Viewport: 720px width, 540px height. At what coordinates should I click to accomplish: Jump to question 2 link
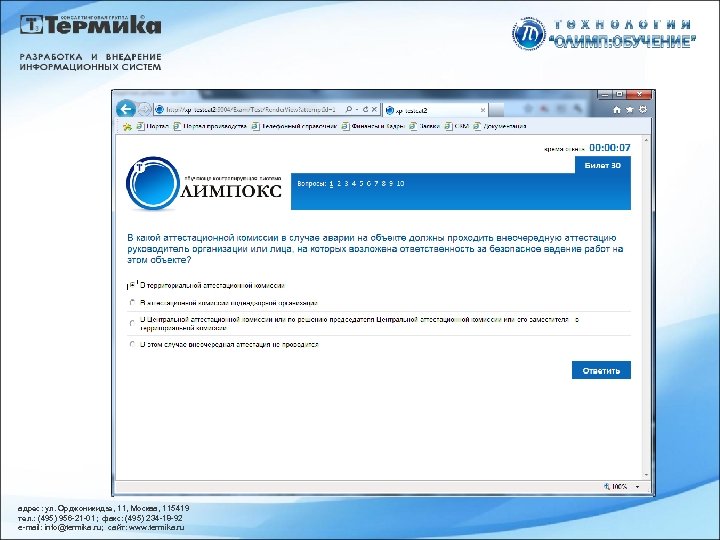339,184
